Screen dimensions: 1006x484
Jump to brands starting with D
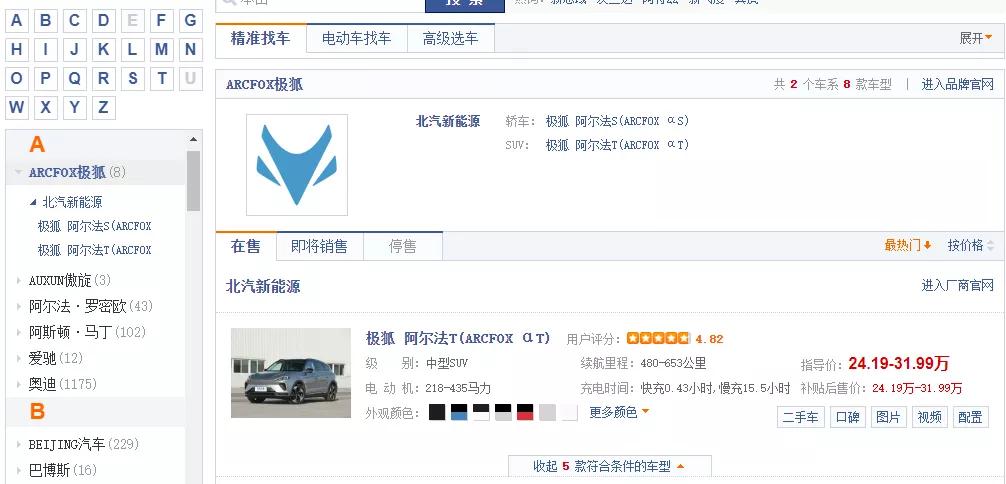click(103, 21)
